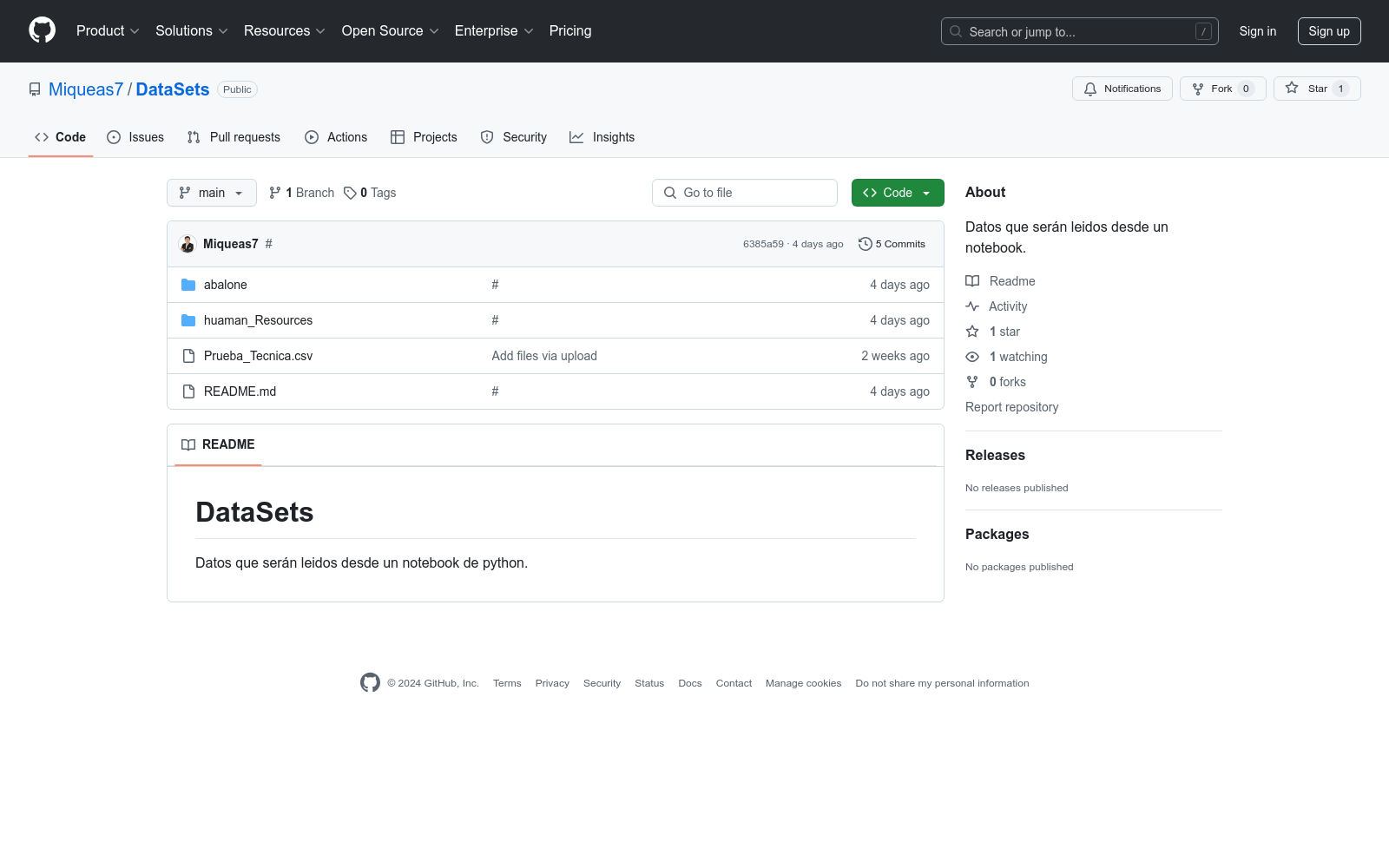This screenshot has height=868, width=1389.
Task: Click the Miqueas7 avatar in commit row
Action: pyautogui.click(x=188, y=244)
